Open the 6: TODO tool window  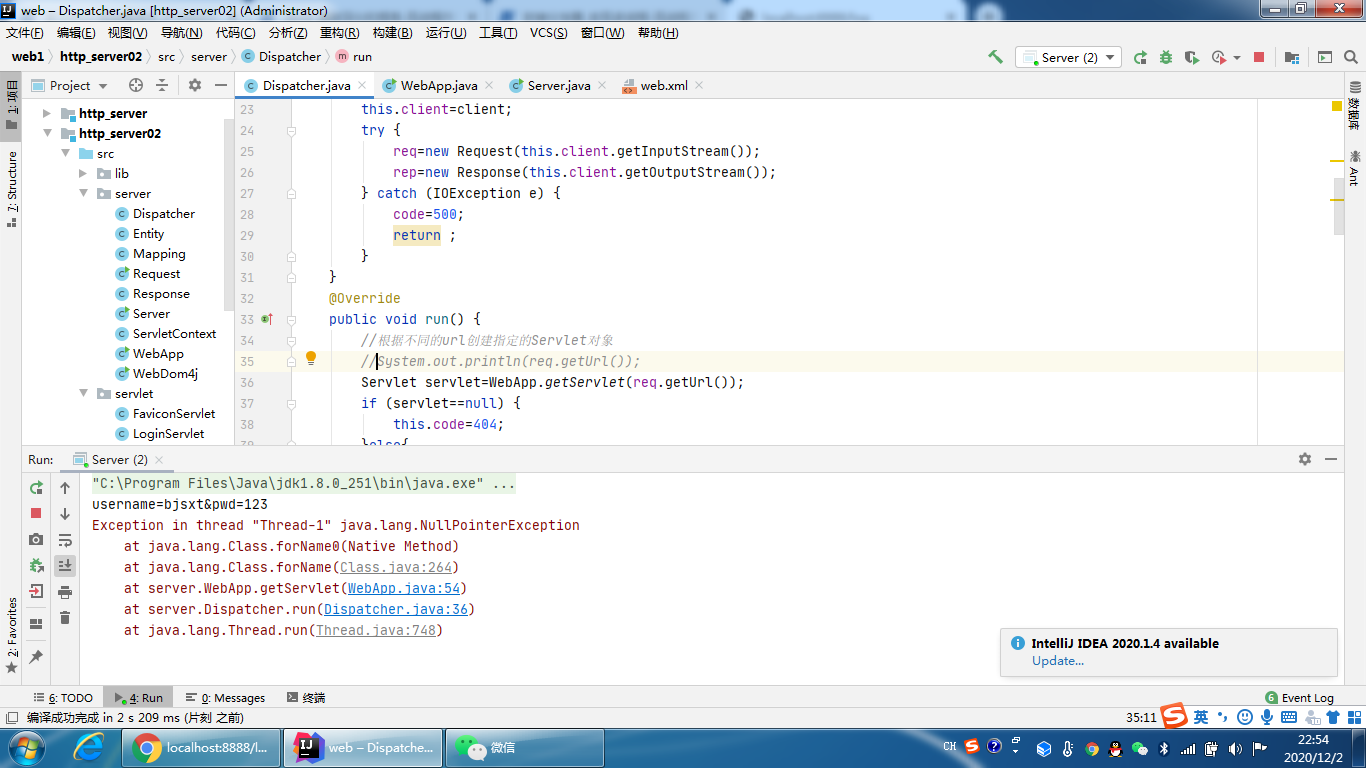tap(63, 697)
